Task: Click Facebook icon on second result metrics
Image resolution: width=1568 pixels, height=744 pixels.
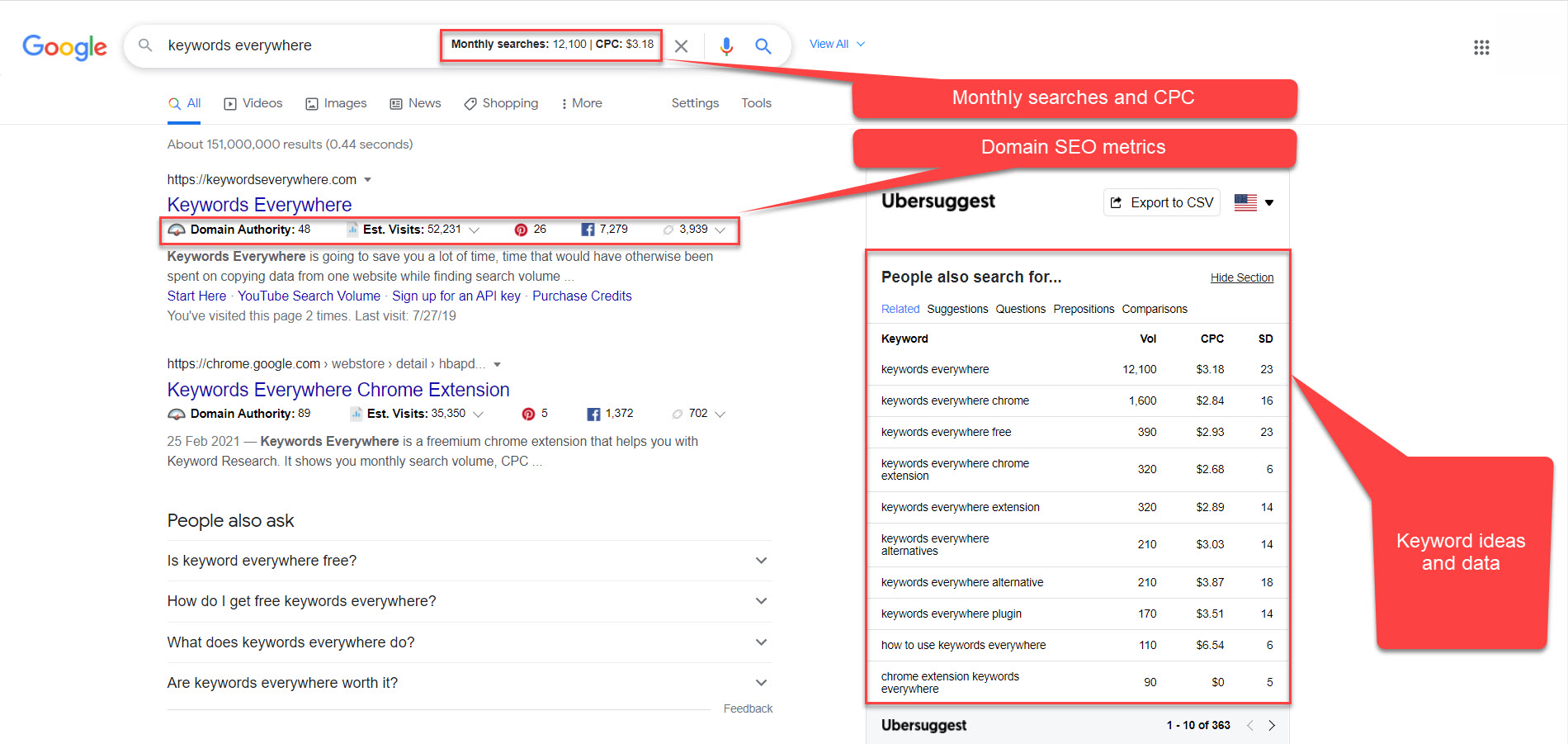Action: [593, 414]
